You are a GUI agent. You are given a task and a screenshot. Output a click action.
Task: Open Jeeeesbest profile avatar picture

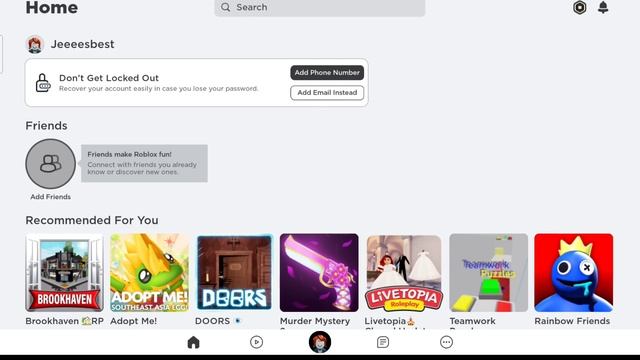click(35, 44)
